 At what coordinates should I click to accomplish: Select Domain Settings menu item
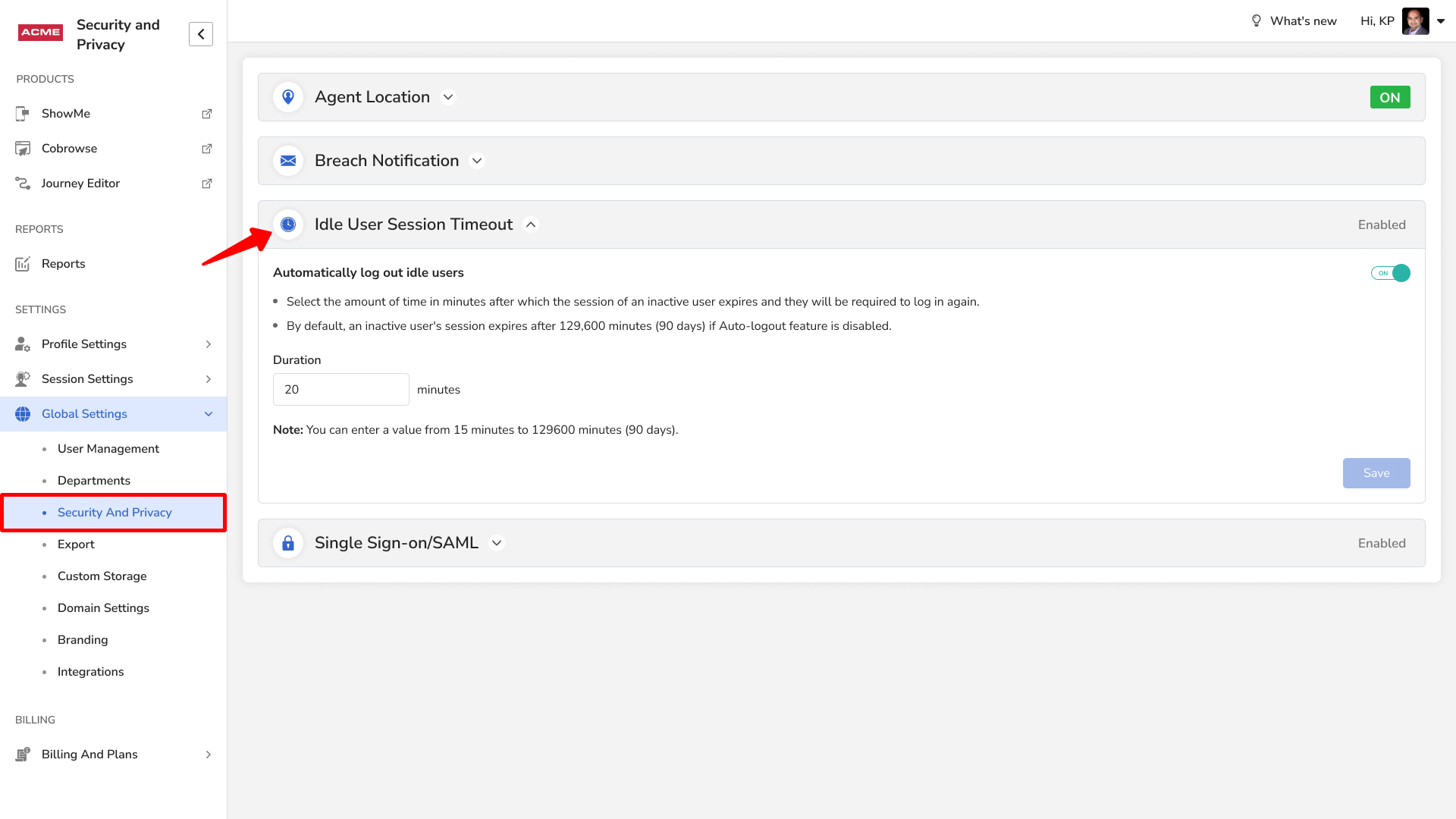[103, 608]
